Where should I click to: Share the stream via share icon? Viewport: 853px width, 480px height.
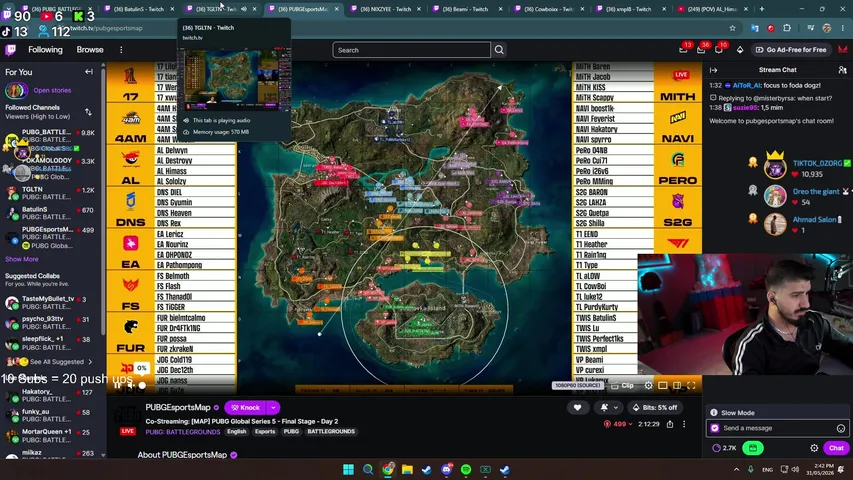pos(670,424)
